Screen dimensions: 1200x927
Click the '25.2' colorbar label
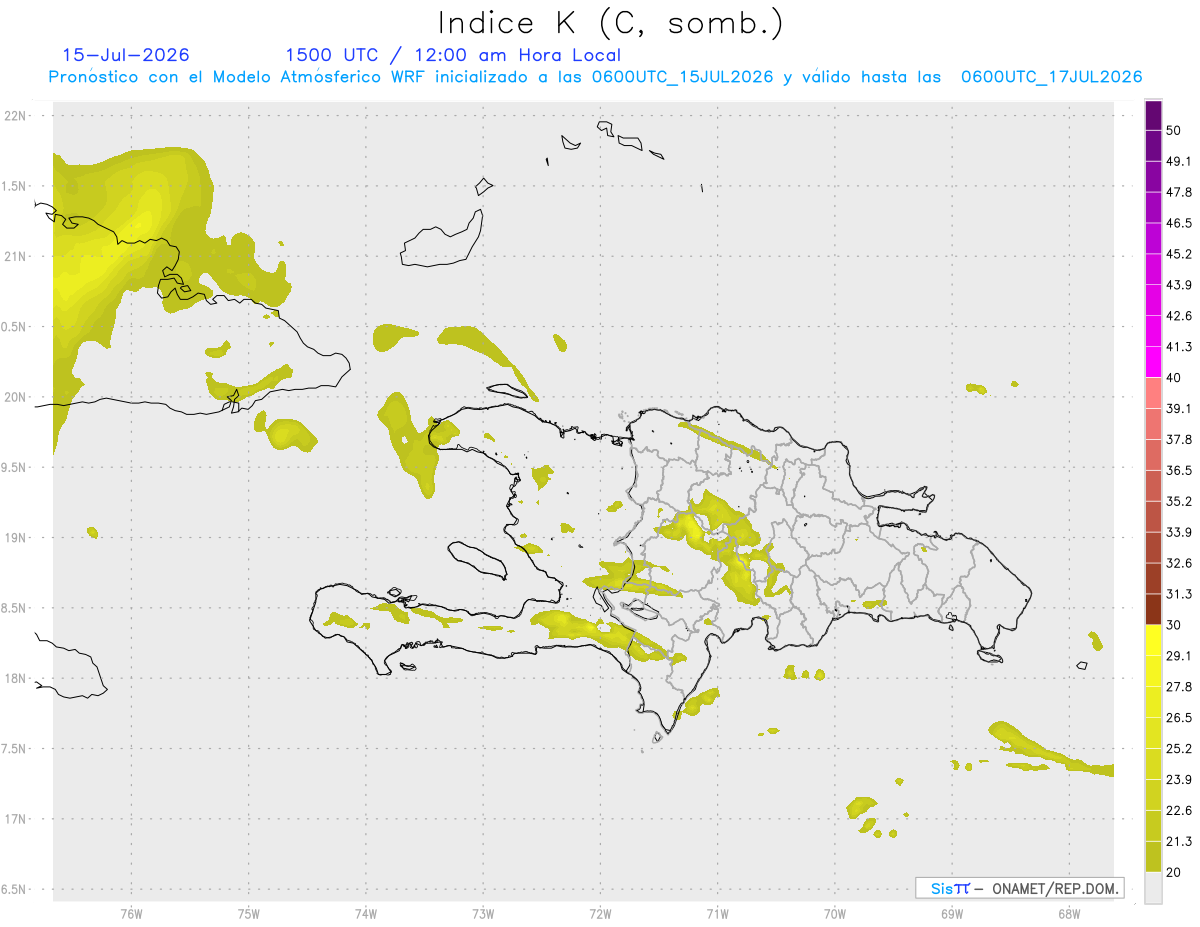click(1179, 748)
